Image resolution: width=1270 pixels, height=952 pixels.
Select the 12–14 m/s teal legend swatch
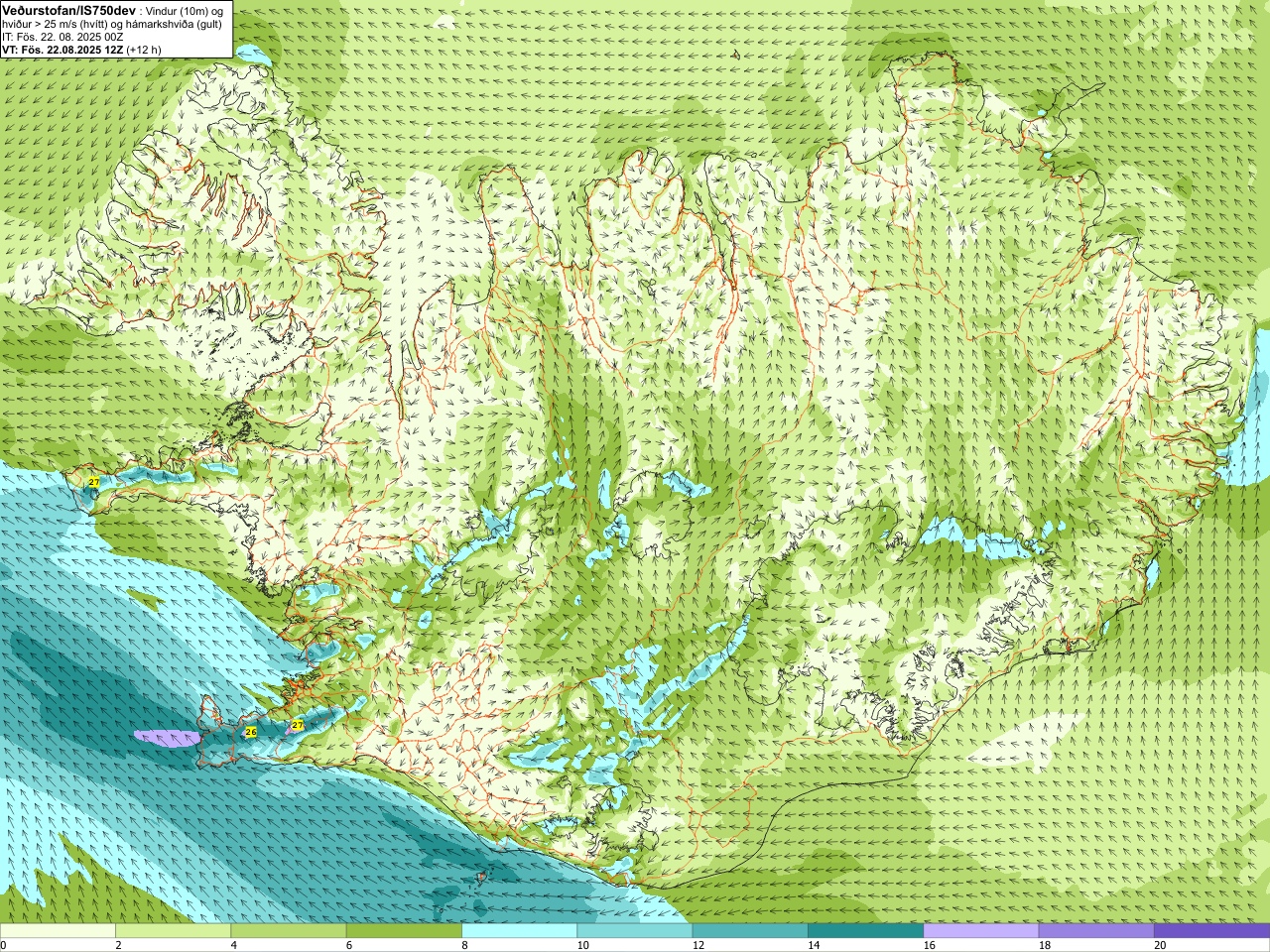pos(750,931)
